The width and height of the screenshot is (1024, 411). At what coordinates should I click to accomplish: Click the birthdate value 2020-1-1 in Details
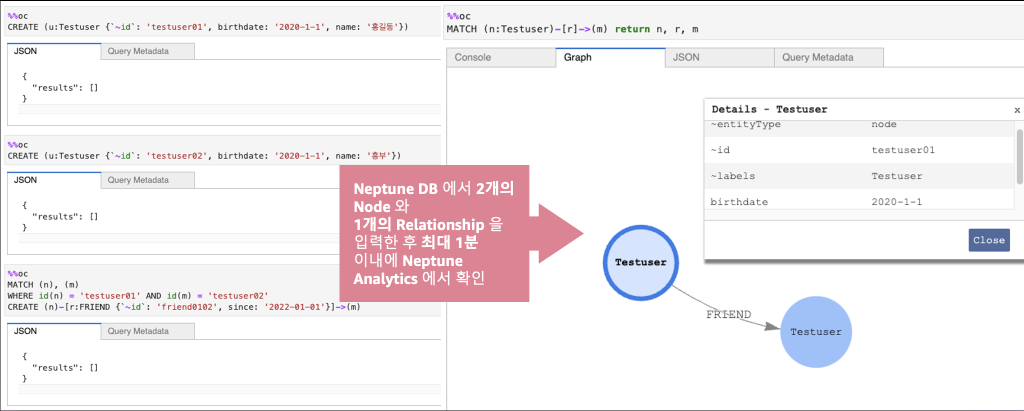click(x=897, y=202)
